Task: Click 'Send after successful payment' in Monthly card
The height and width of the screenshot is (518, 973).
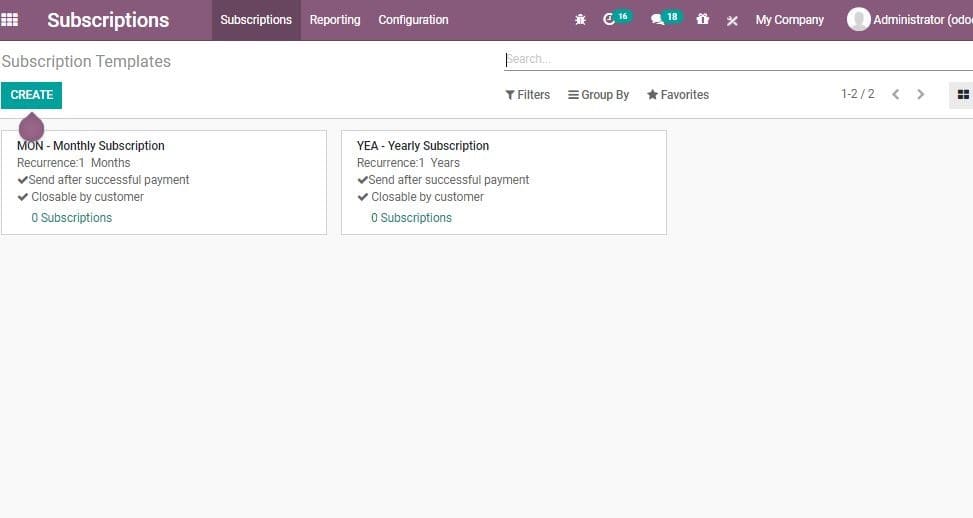Action: 109,180
